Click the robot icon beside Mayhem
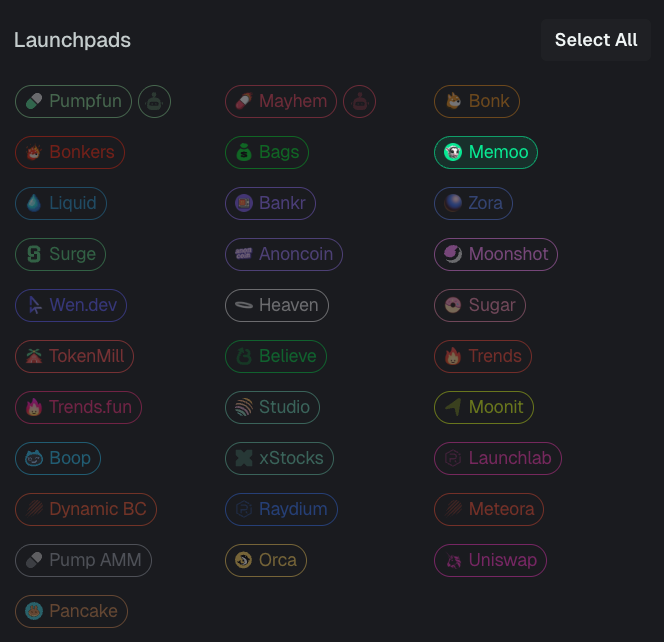This screenshot has height=642, width=664. [x=359, y=101]
